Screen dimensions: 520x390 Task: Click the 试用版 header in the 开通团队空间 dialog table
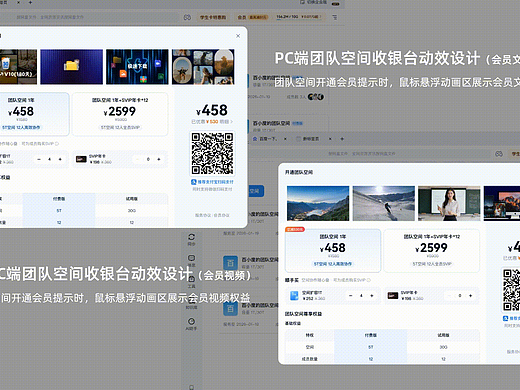point(443,335)
